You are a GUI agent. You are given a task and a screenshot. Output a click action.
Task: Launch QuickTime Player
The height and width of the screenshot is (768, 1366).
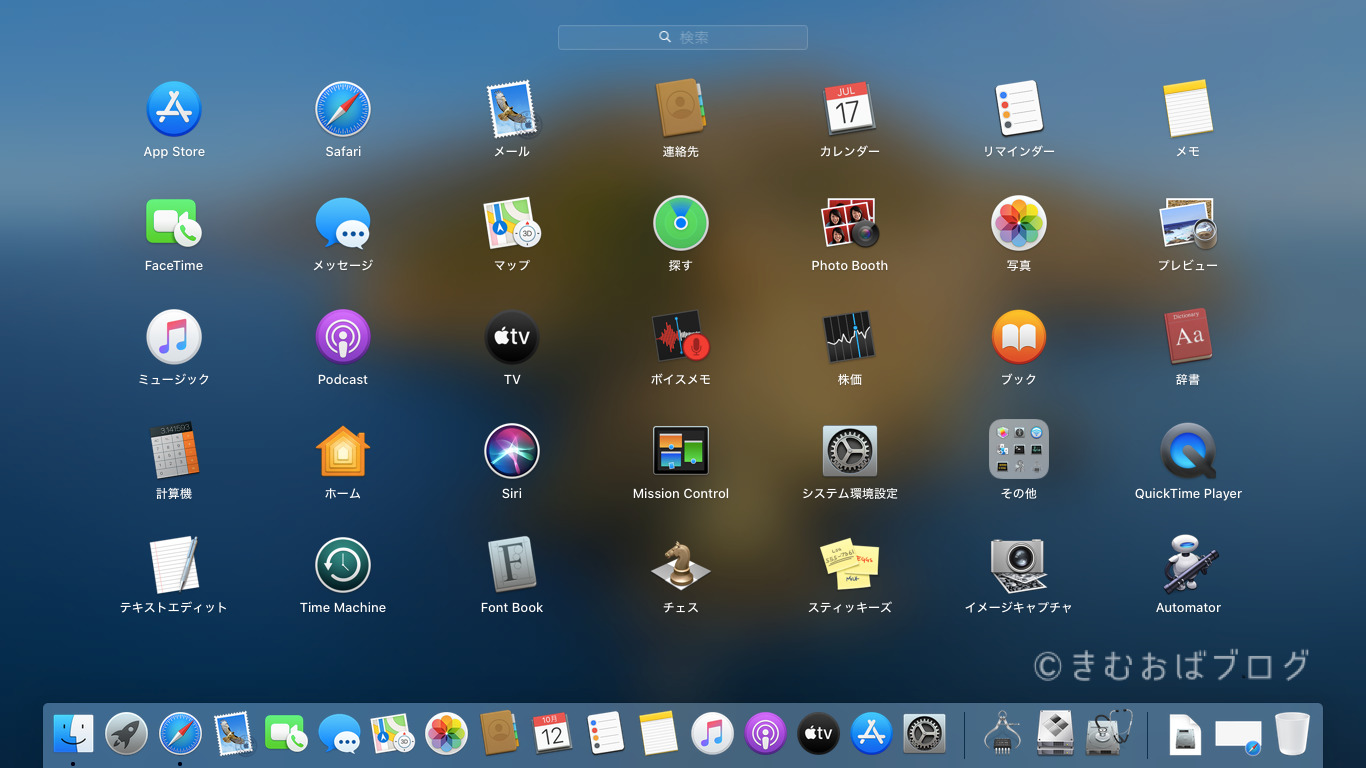pos(1188,451)
